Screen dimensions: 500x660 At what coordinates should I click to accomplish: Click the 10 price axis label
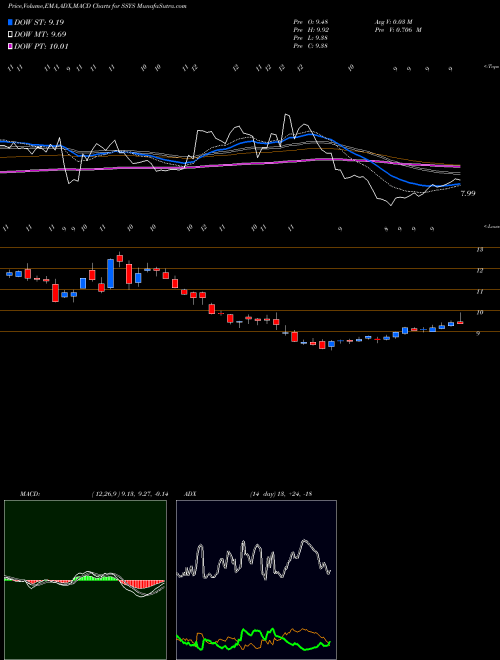(x=479, y=313)
